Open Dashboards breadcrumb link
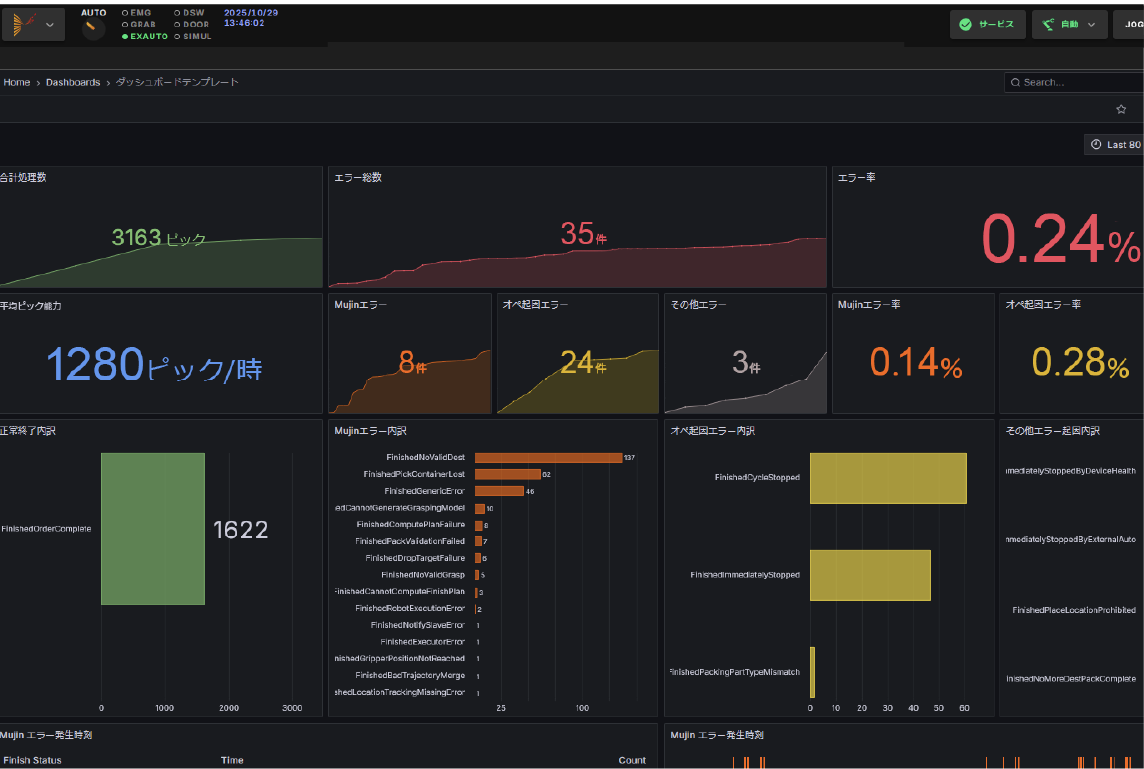Screen dimensions: 1144x769 pos(73,82)
